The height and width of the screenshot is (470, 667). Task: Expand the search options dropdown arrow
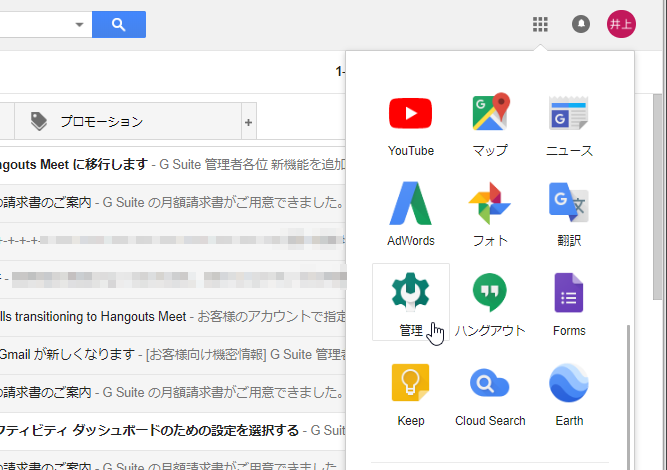(79, 24)
